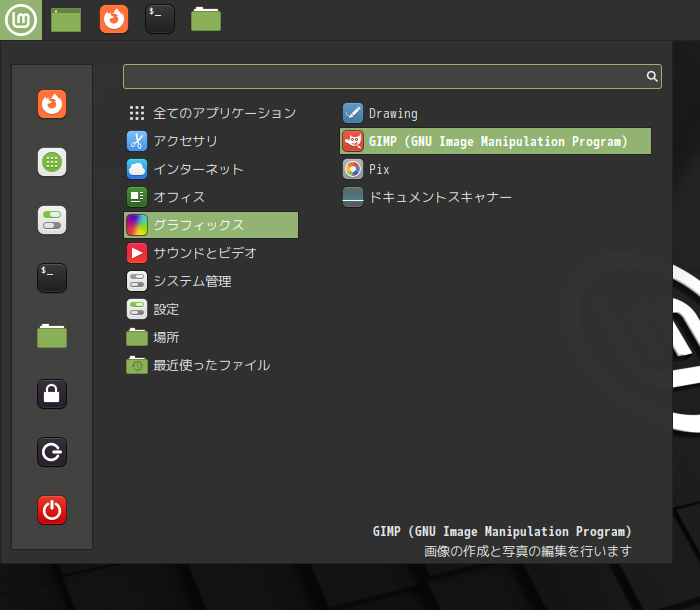Click the scanner icon for ドキュメントスキャナー
Image resolution: width=700 pixels, height=610 pixels.
pos(353,197)
